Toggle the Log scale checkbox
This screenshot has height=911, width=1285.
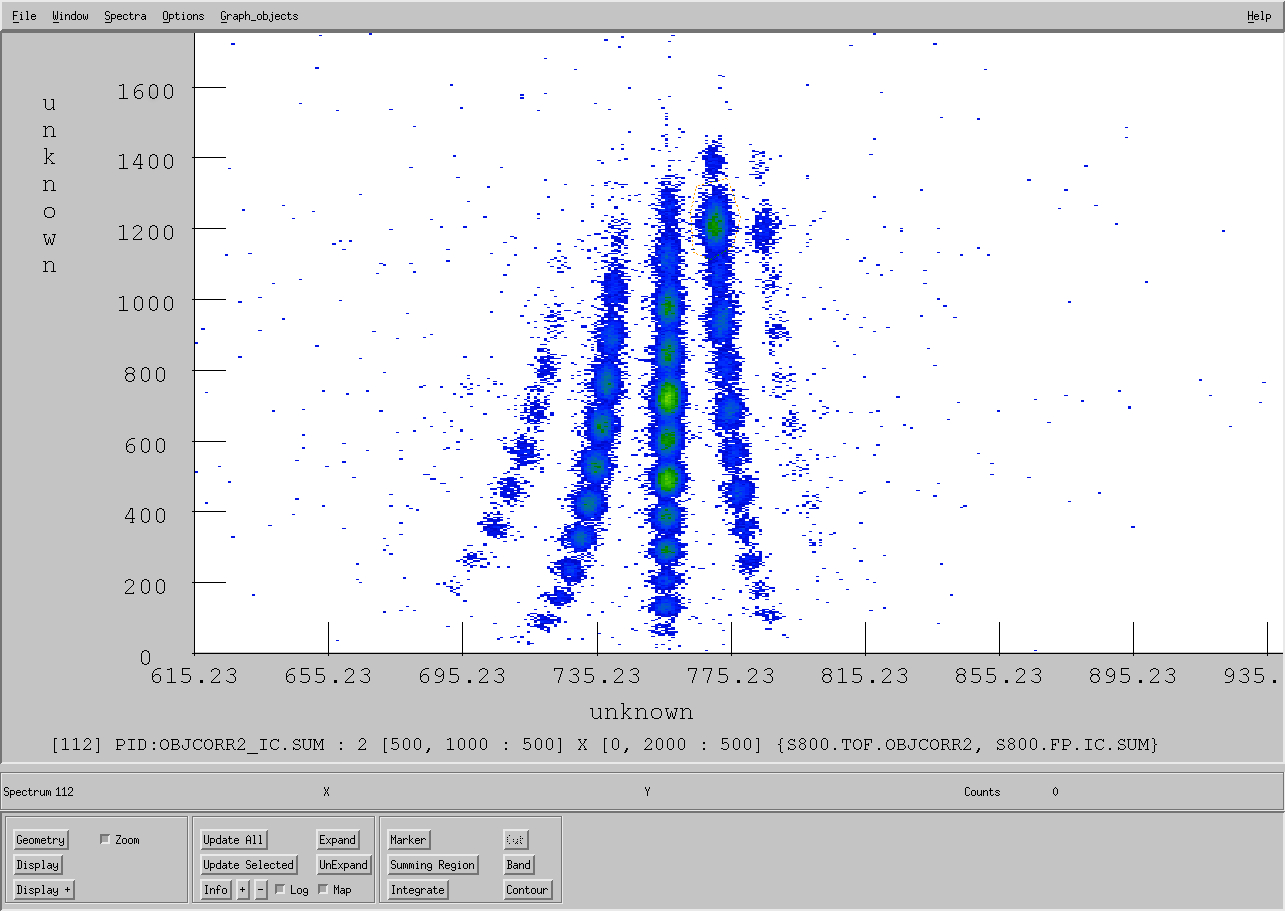[x=280, y=890]
